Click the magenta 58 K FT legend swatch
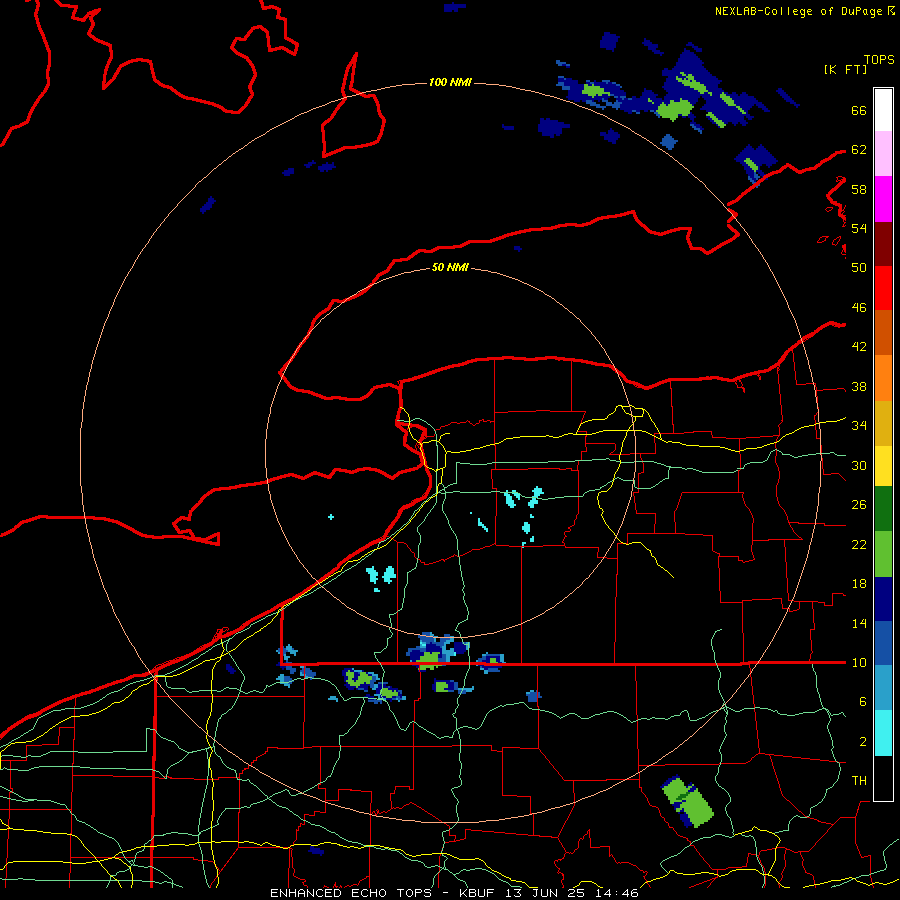Screen dimensions: 900x900 pos(883,199)
